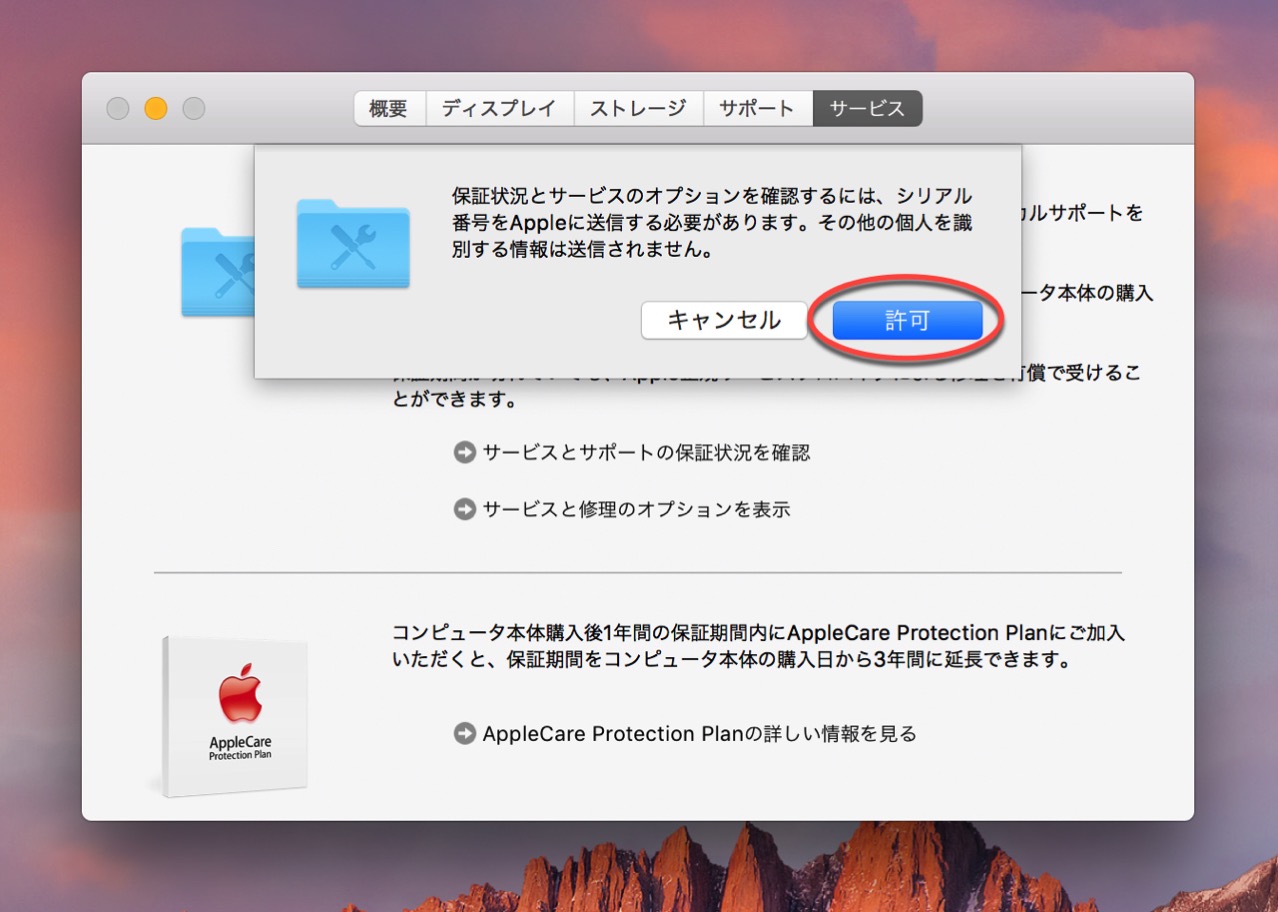Click the tools folder icon in the dialog
The height and width of the screenshot is (912, 1278).
[x=353, y=243]
